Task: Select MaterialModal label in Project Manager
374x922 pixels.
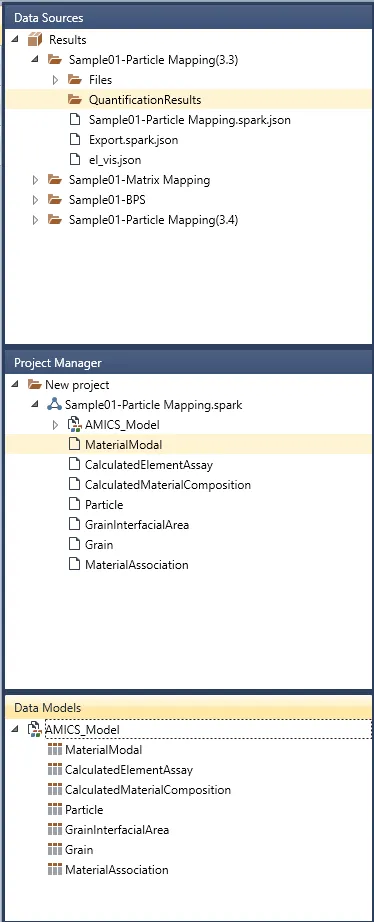Action: click(123, 445)
